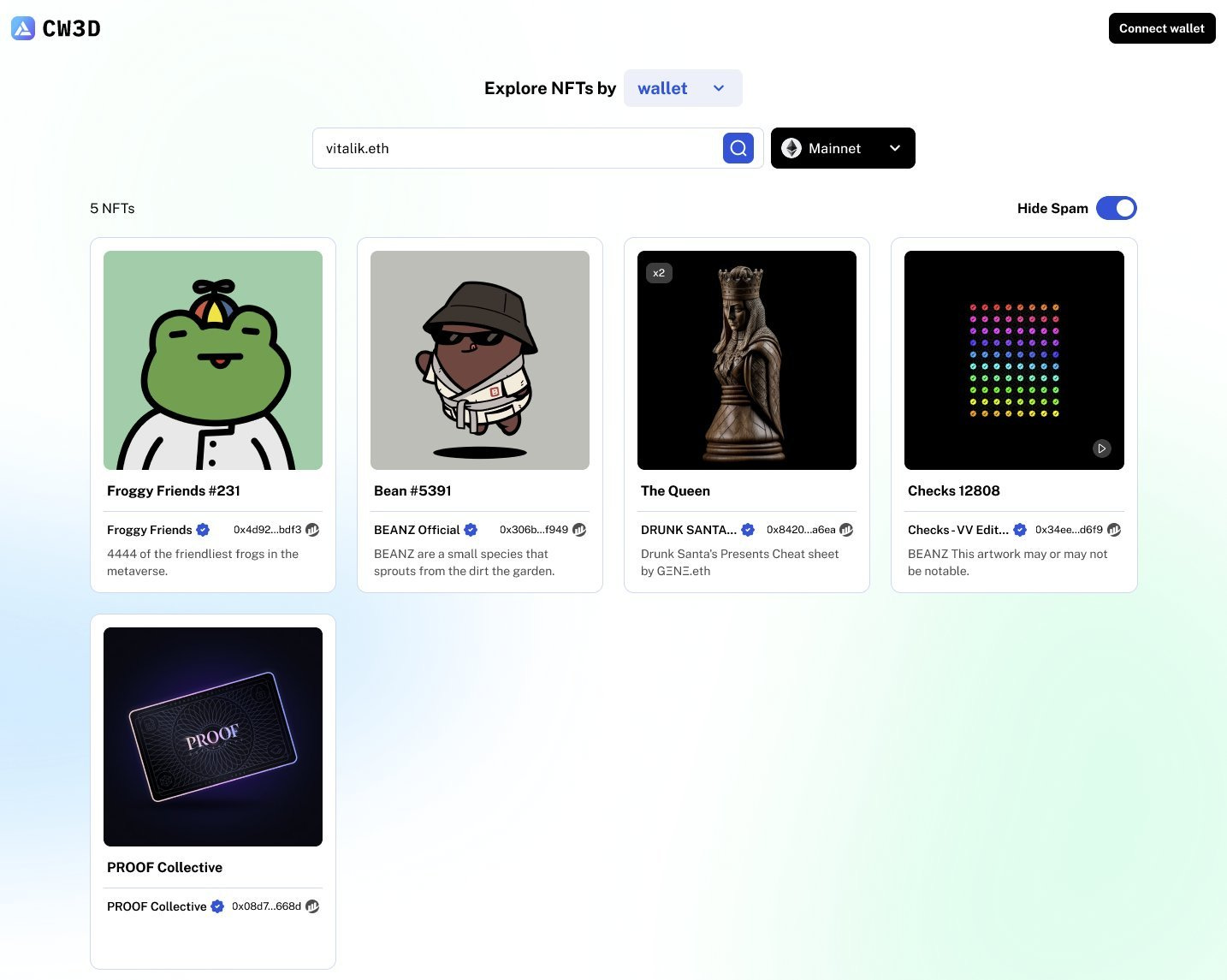Click description 'Drunk Santa's Presents Cheat sheet'
Image resolution: width=1227 pixels, height=980 pixels.
click(740, 562)
